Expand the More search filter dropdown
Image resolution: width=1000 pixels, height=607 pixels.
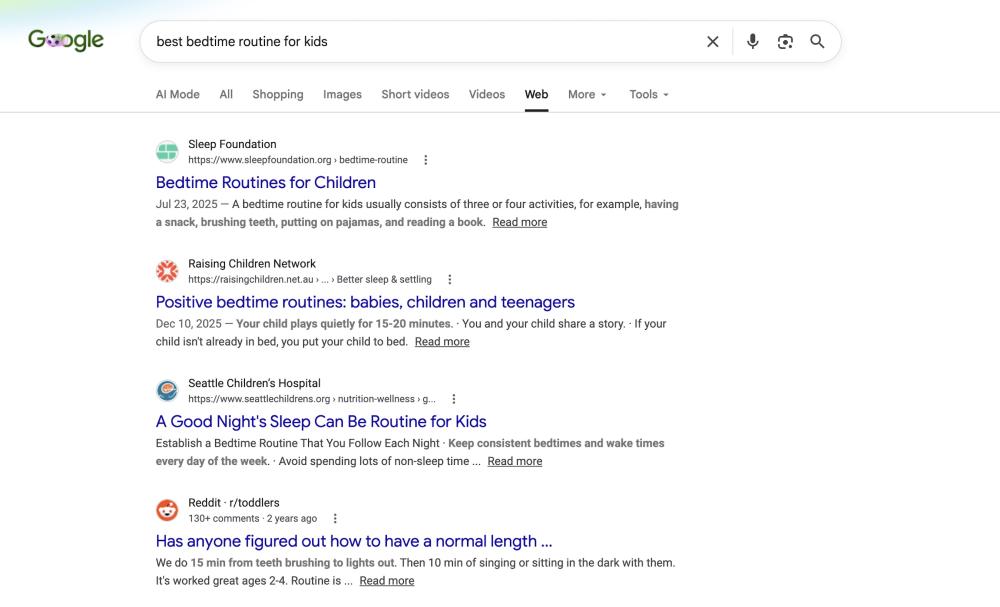[587, 94]
